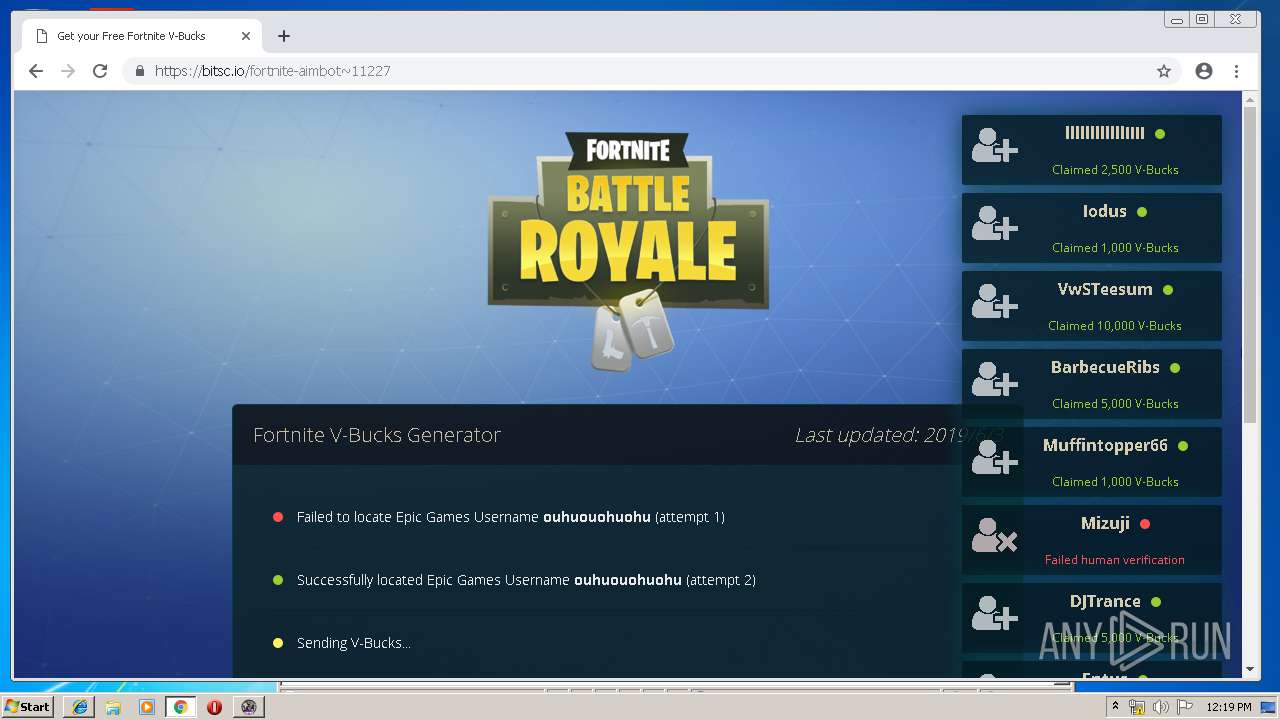Viewport: 1280px width, 720px height.
Task: Bookmark this page with the star icon
Action: coord(1164,71)
